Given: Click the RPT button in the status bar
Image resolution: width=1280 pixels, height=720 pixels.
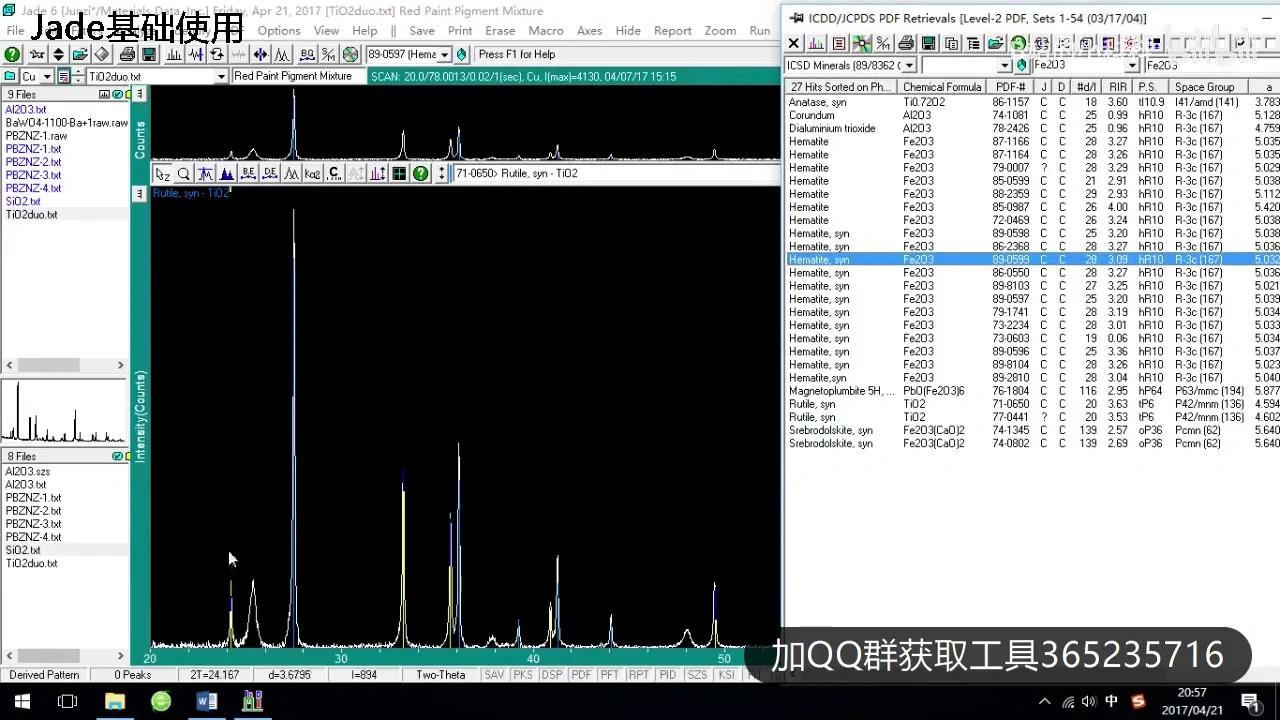Looking at the screenshot, I should [637, 674].
